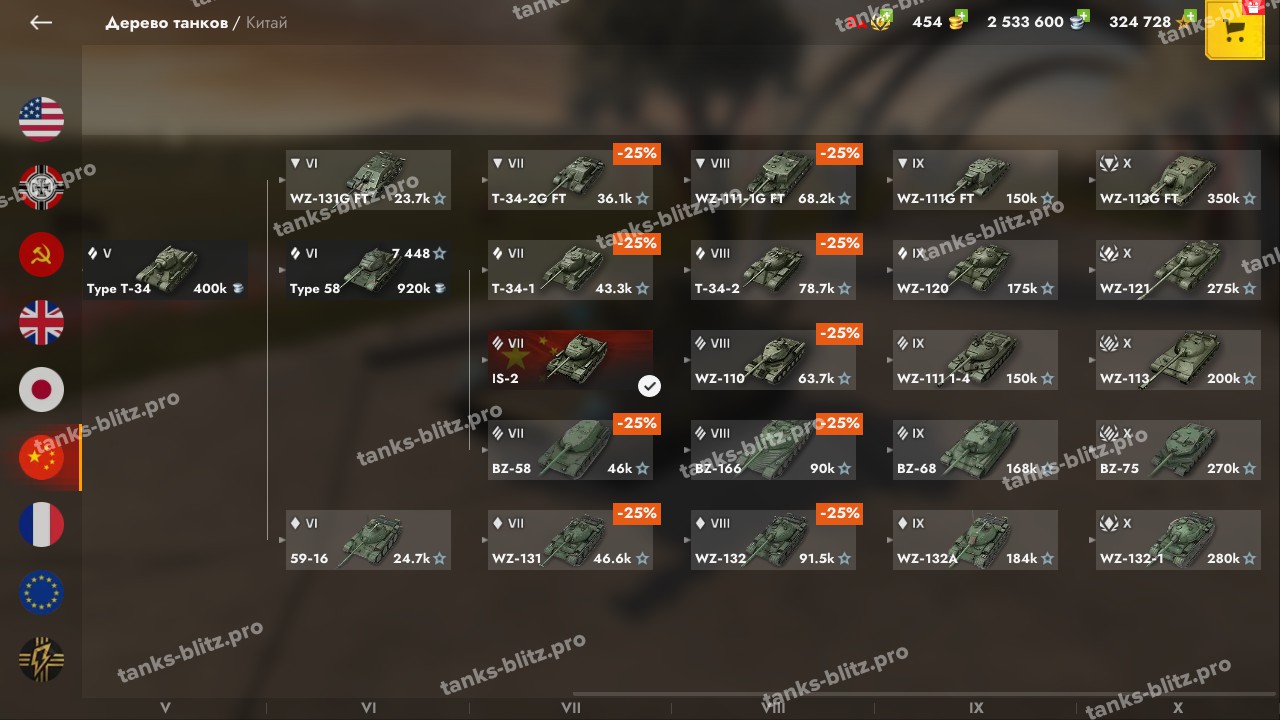
Task: Select the Type 58 tank card
Action: coord(368,270)
